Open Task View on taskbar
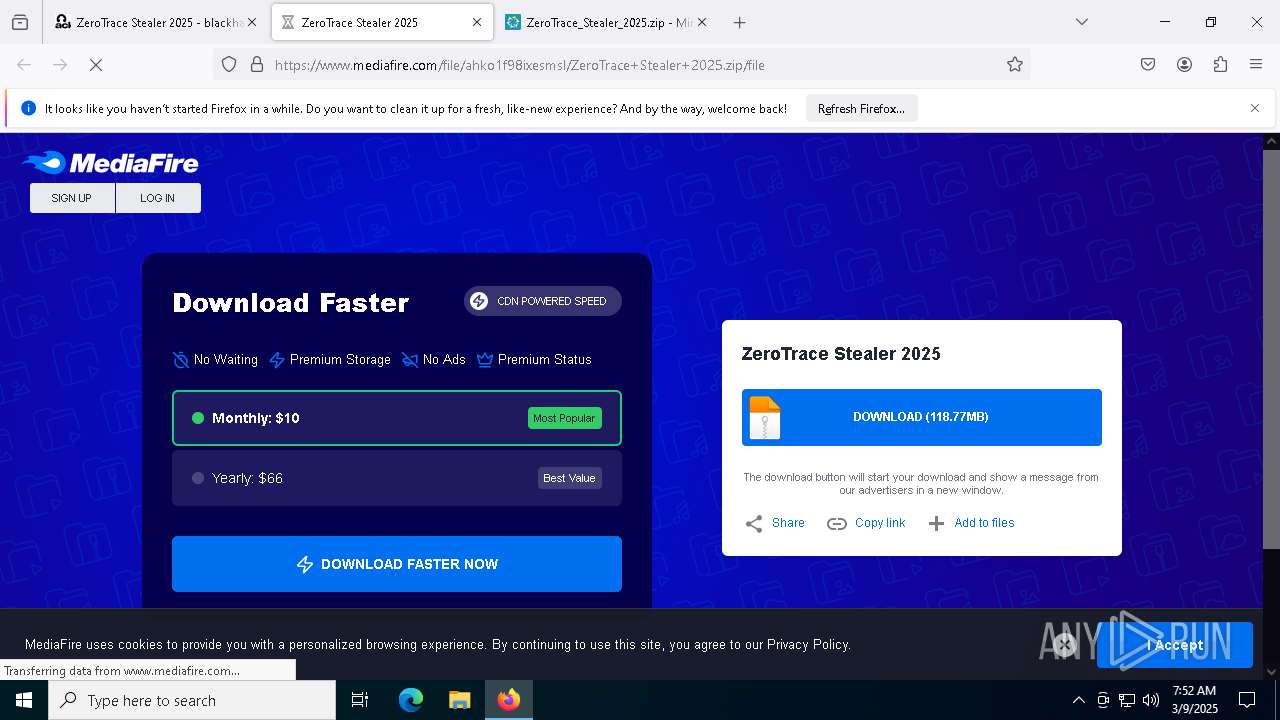1280x720 pixels. tap(360, 700)
